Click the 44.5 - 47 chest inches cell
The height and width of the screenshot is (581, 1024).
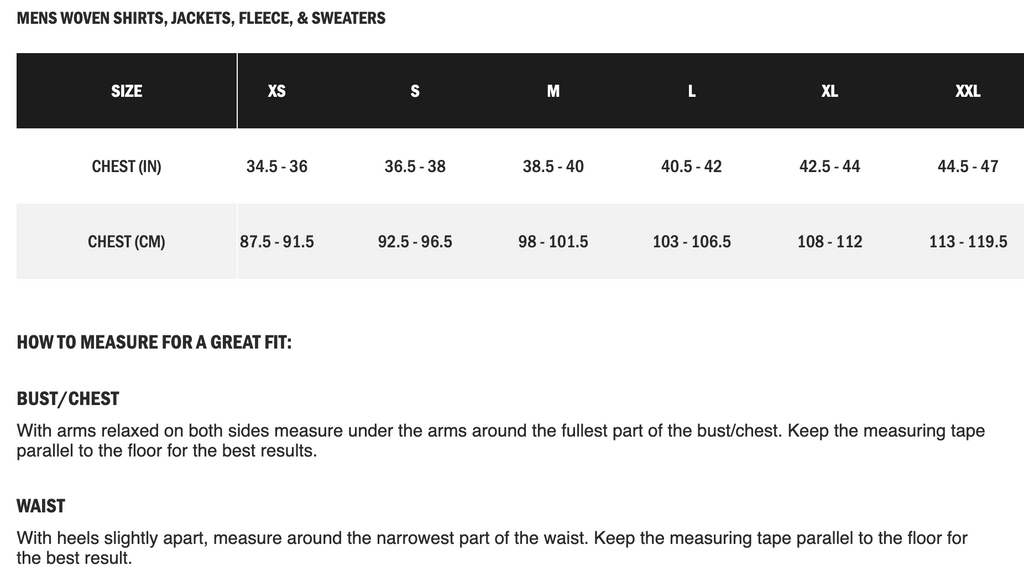pyautogui.click(x=968, y=166)
